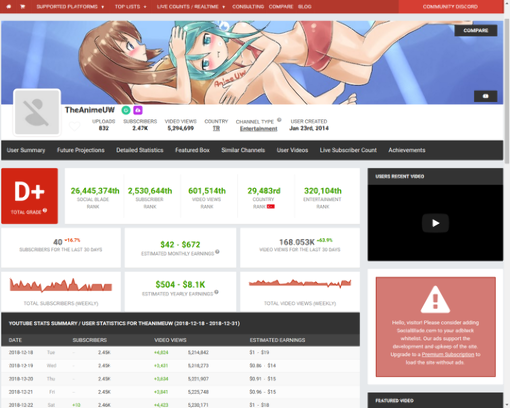The height and width of the screenshot is (408, 510).
Task: Click the 601,514th video views rank
Action: 207,191
